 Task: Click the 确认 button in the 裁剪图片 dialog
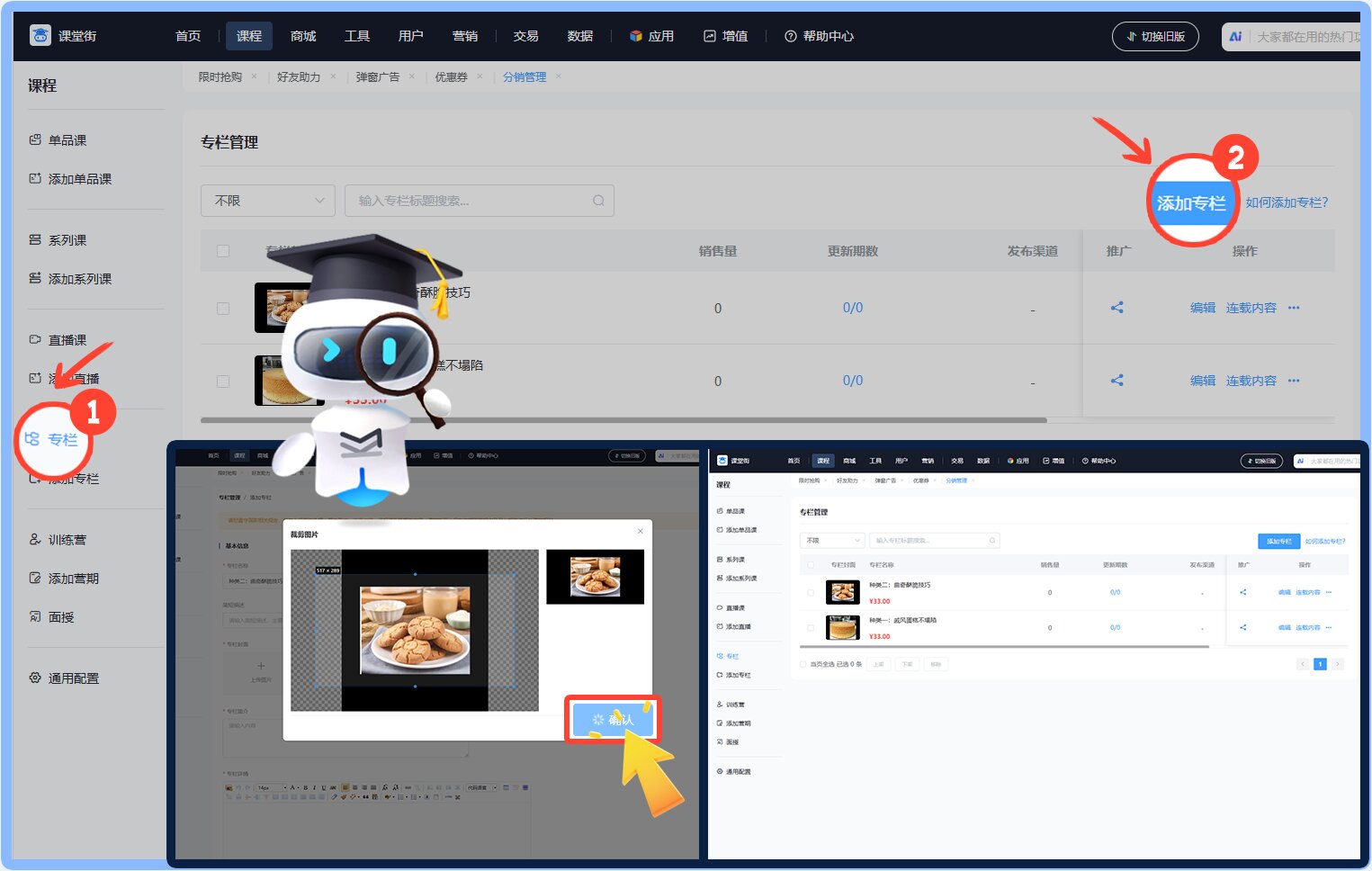(614, 719)
